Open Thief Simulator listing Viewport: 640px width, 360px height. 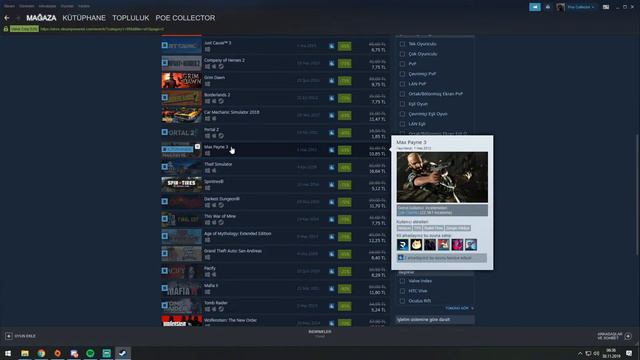pos(275,167)
